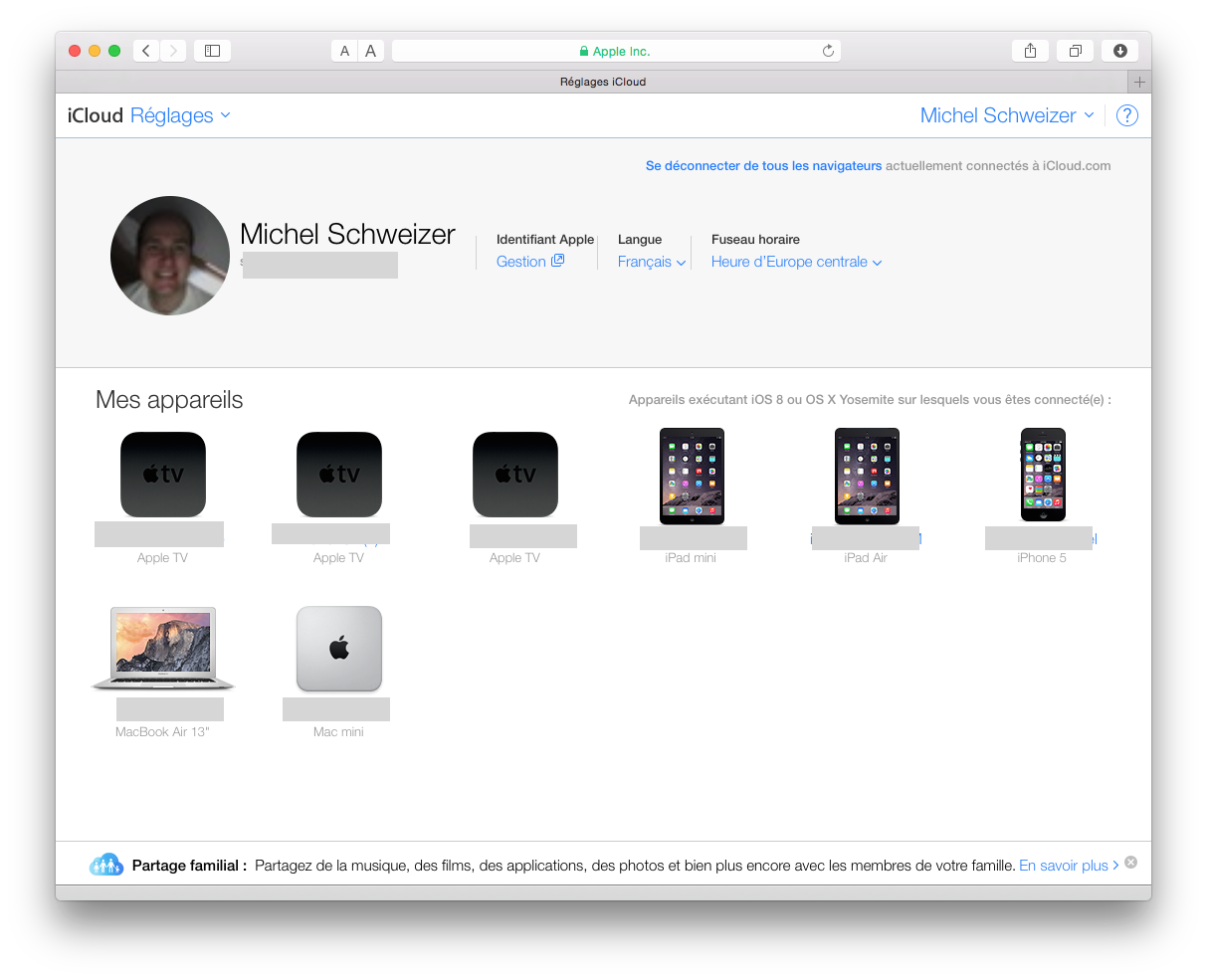Reload the page with refresh icon
The width and height of the screenshot is (1207, 980).
click(828, 51)
